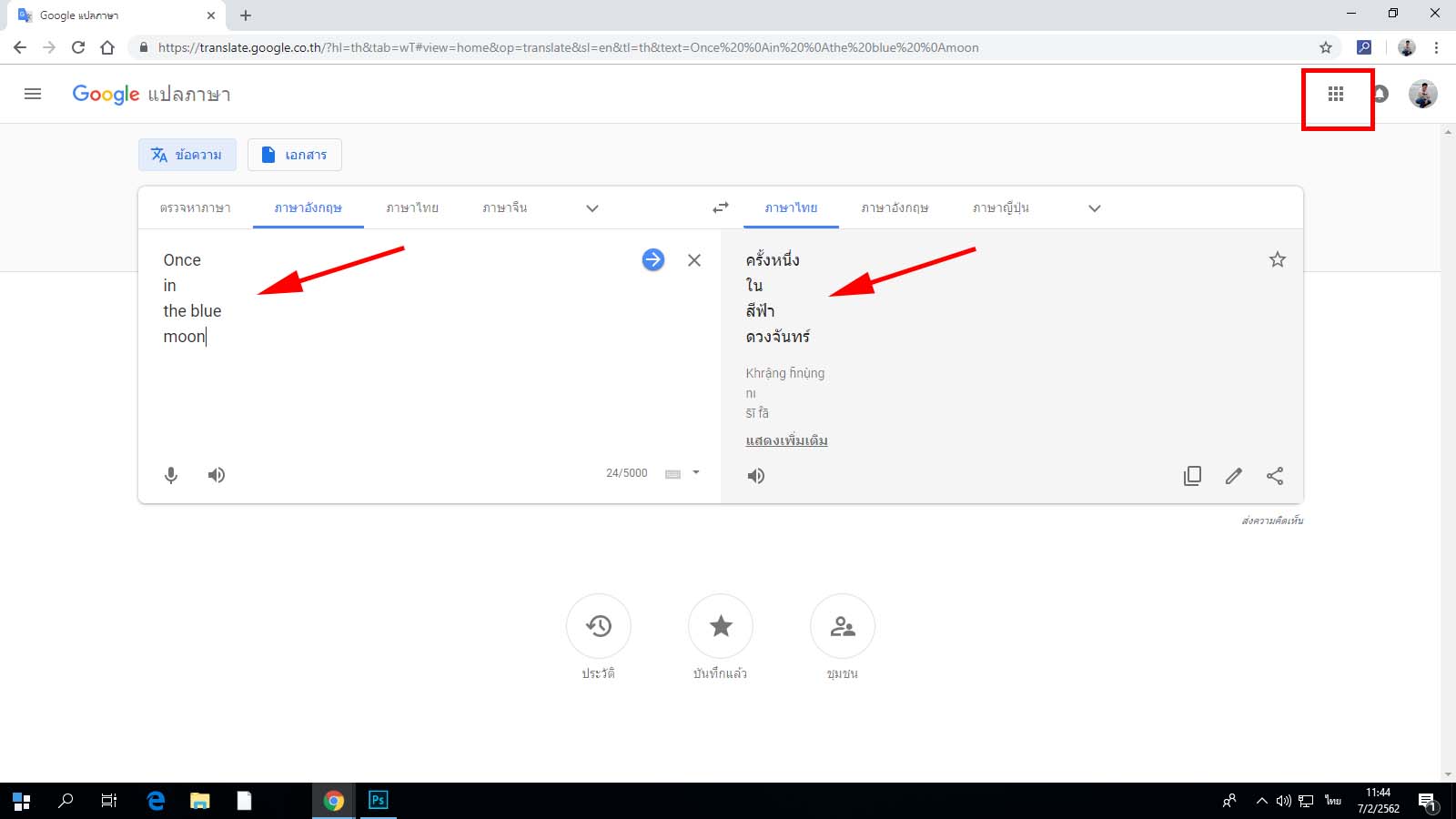Click the 24/5000 character counter
This screenshot has width=1456, height=819.
(627, 473)
